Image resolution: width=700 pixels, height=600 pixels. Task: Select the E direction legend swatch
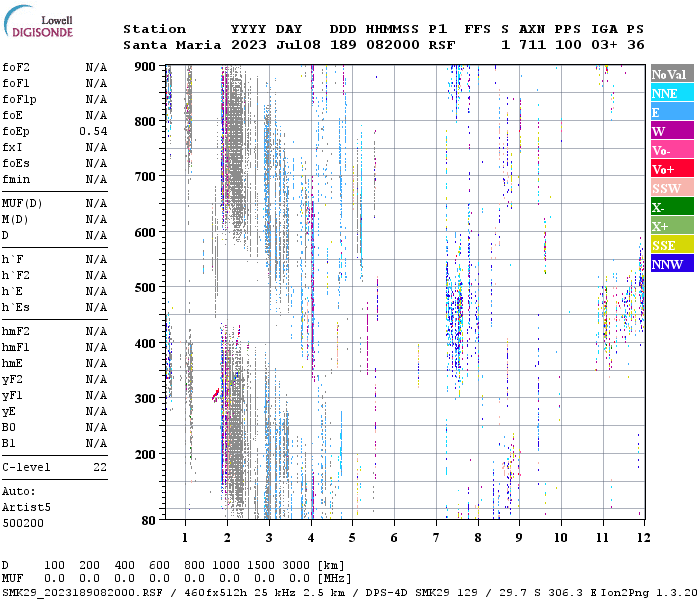pos(672,112)
